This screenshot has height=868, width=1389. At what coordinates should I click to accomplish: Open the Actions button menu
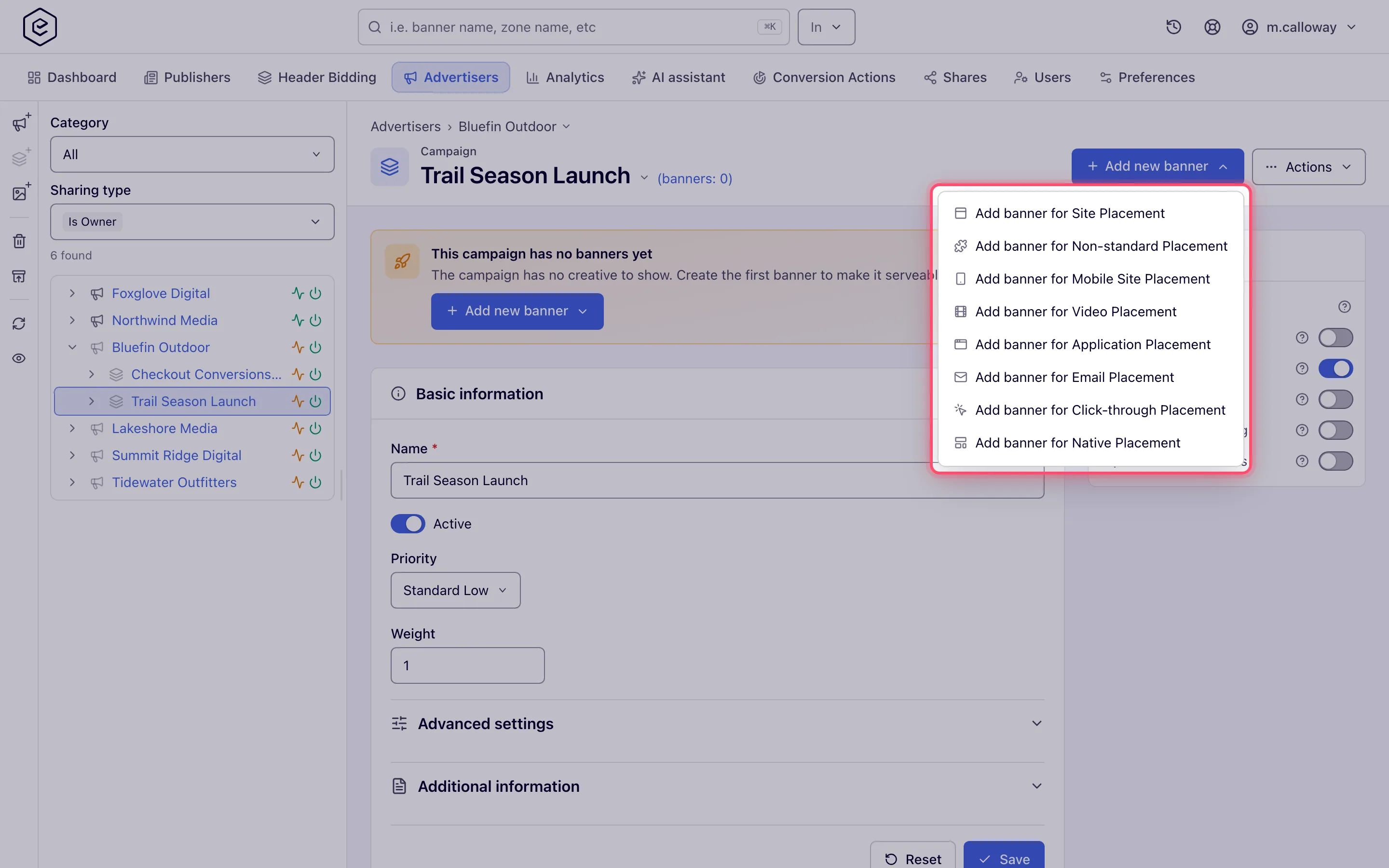(1308, 167)
